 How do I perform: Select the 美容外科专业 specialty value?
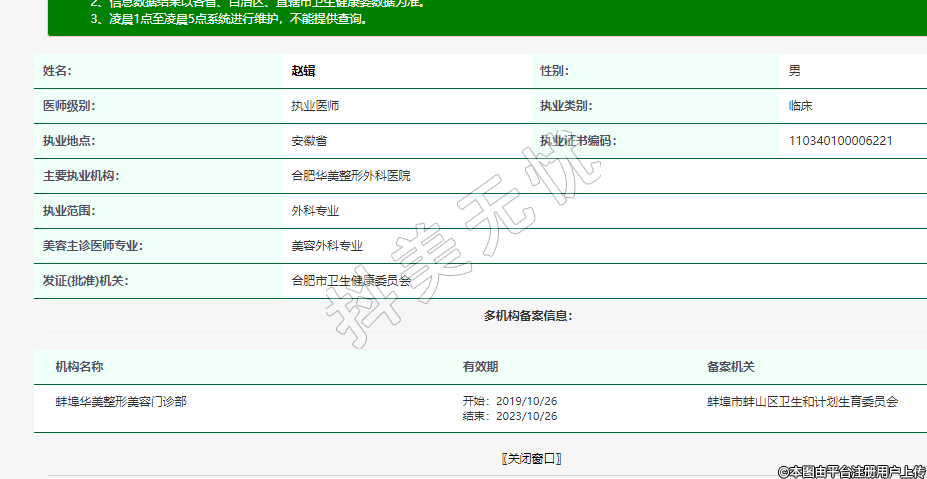tap(327, 246)
